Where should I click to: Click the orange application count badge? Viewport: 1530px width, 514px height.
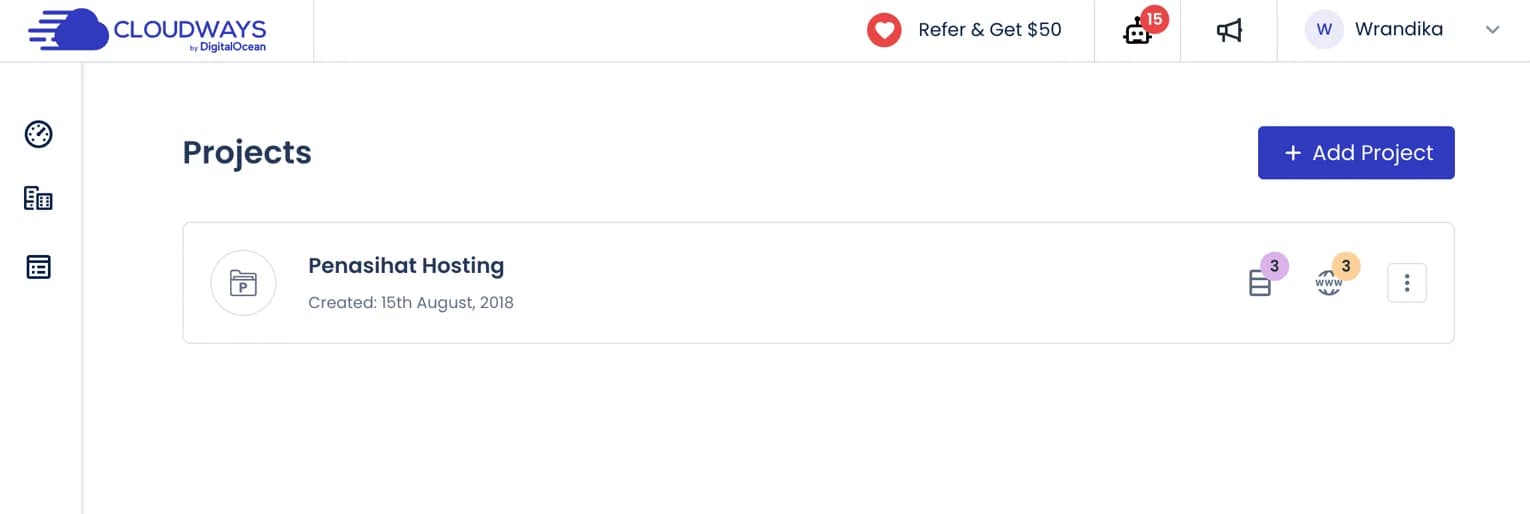[x=1346, y=266]
